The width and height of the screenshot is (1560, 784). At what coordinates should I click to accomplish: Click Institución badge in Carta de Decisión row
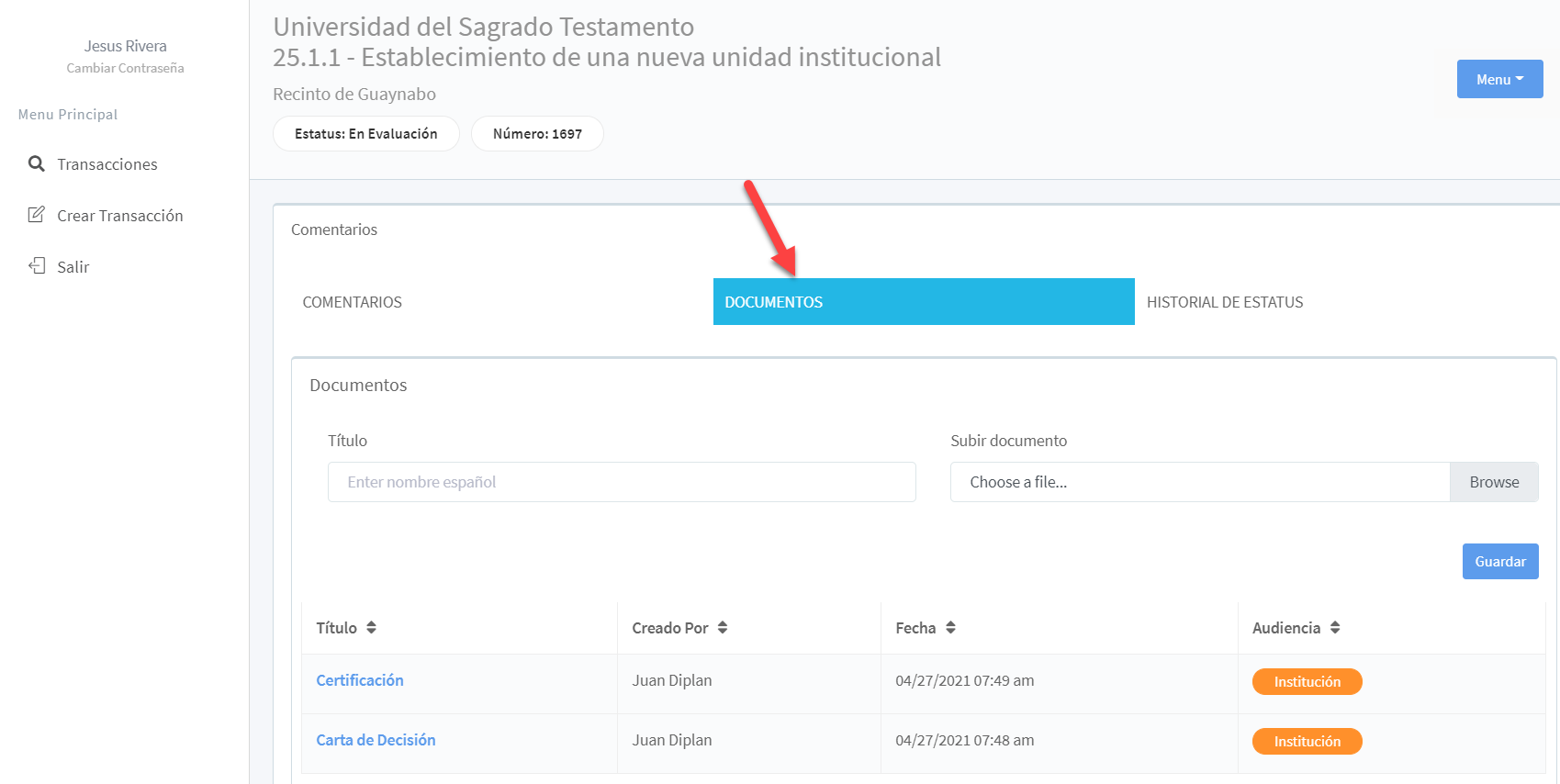coord(1307,742)
